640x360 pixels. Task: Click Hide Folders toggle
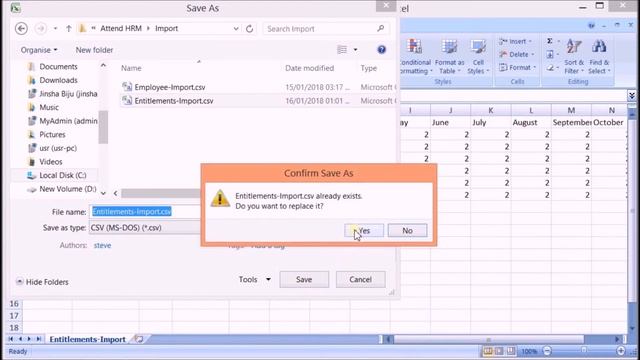pyautogui.click(x=42, y=282)
